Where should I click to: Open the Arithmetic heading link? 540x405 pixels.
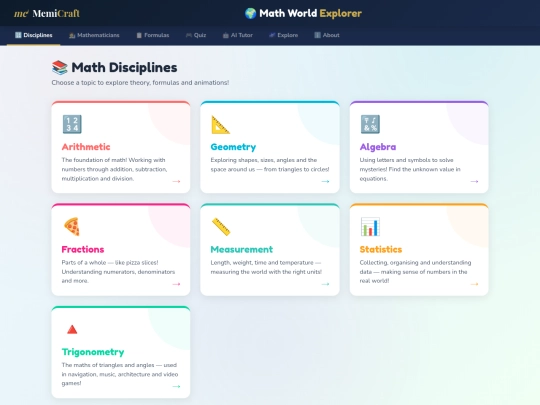[x=86, y=147]
